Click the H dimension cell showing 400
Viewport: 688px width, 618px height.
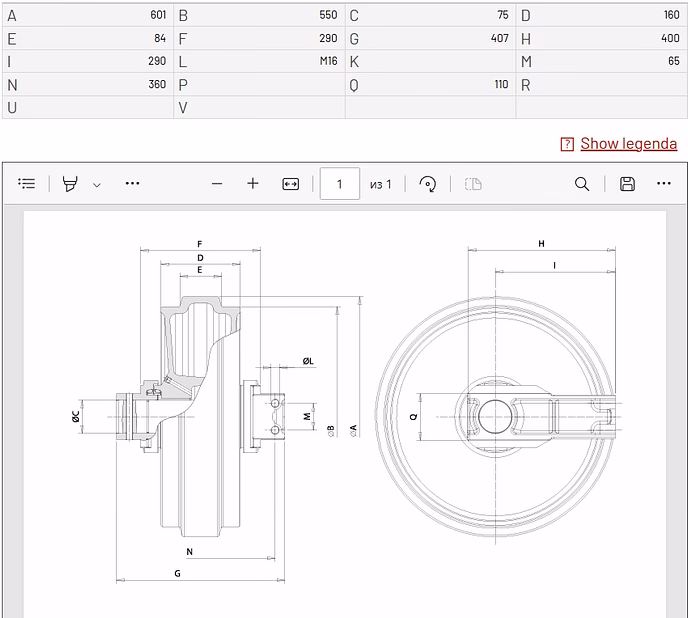coord(602,39)
